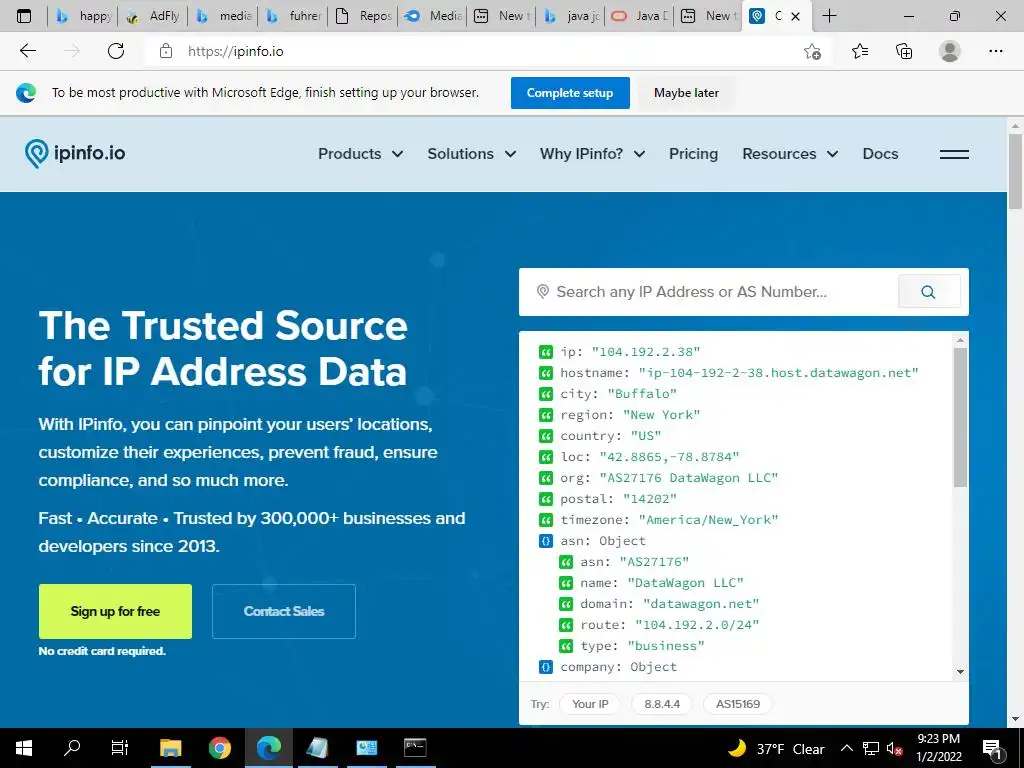Open the Windows Start menu
Screen dimensions: 1024x768
pos(24,748)
